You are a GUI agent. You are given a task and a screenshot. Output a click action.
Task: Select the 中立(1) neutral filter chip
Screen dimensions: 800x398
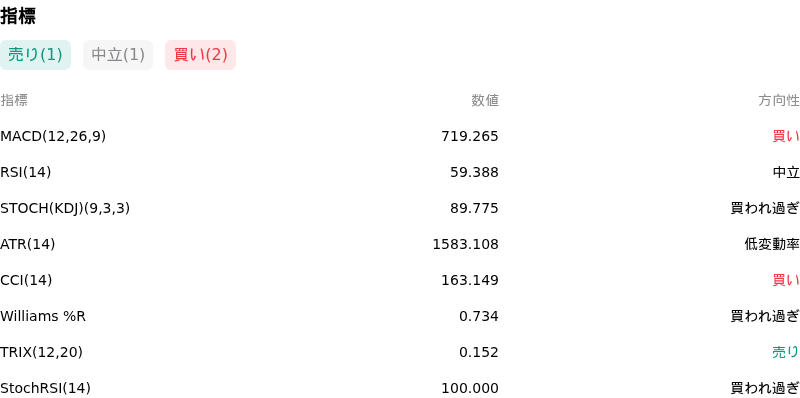tap(118, 55)
